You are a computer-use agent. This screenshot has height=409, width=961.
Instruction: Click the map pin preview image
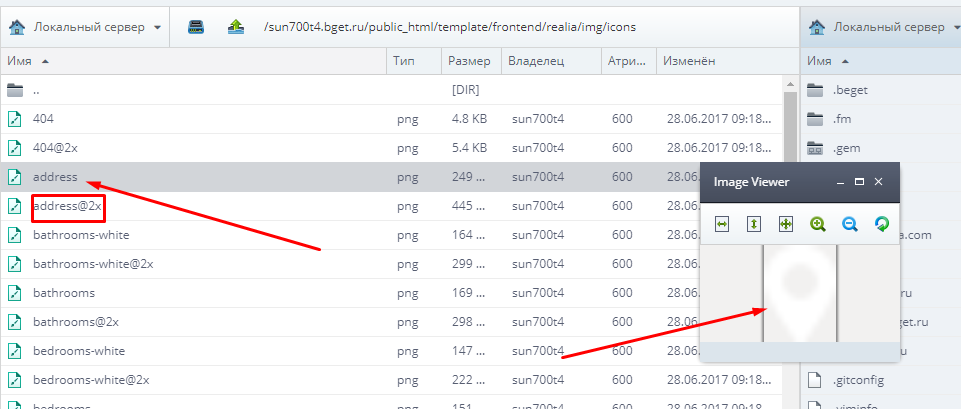800,293
